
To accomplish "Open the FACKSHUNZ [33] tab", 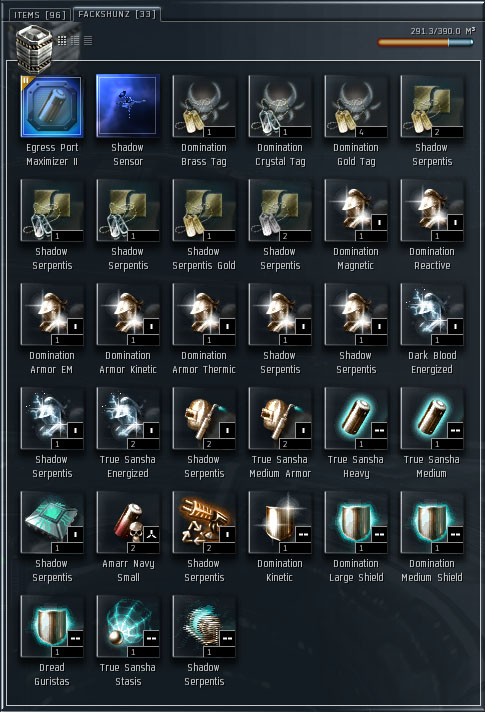I will point(117,14).
